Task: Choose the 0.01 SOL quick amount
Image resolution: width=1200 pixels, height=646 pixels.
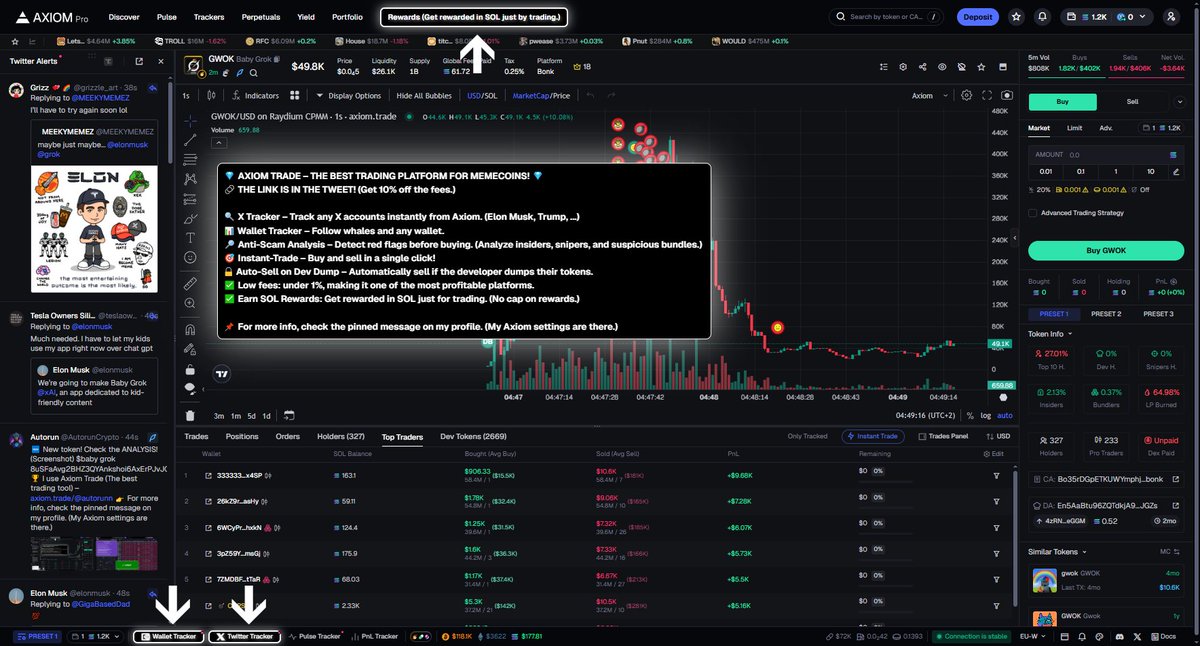Action: pyautogui.click(x=1047, y=171)
